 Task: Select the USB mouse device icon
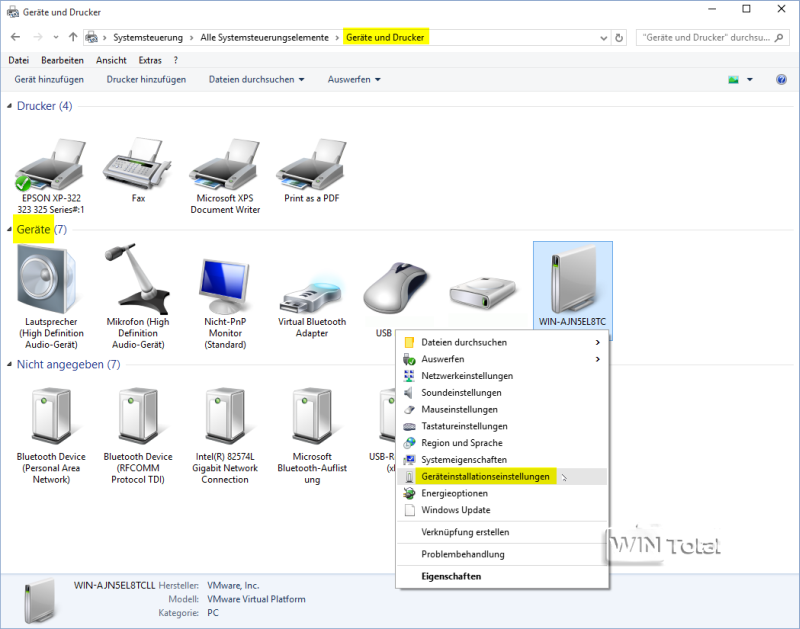[x=396, y=288]
